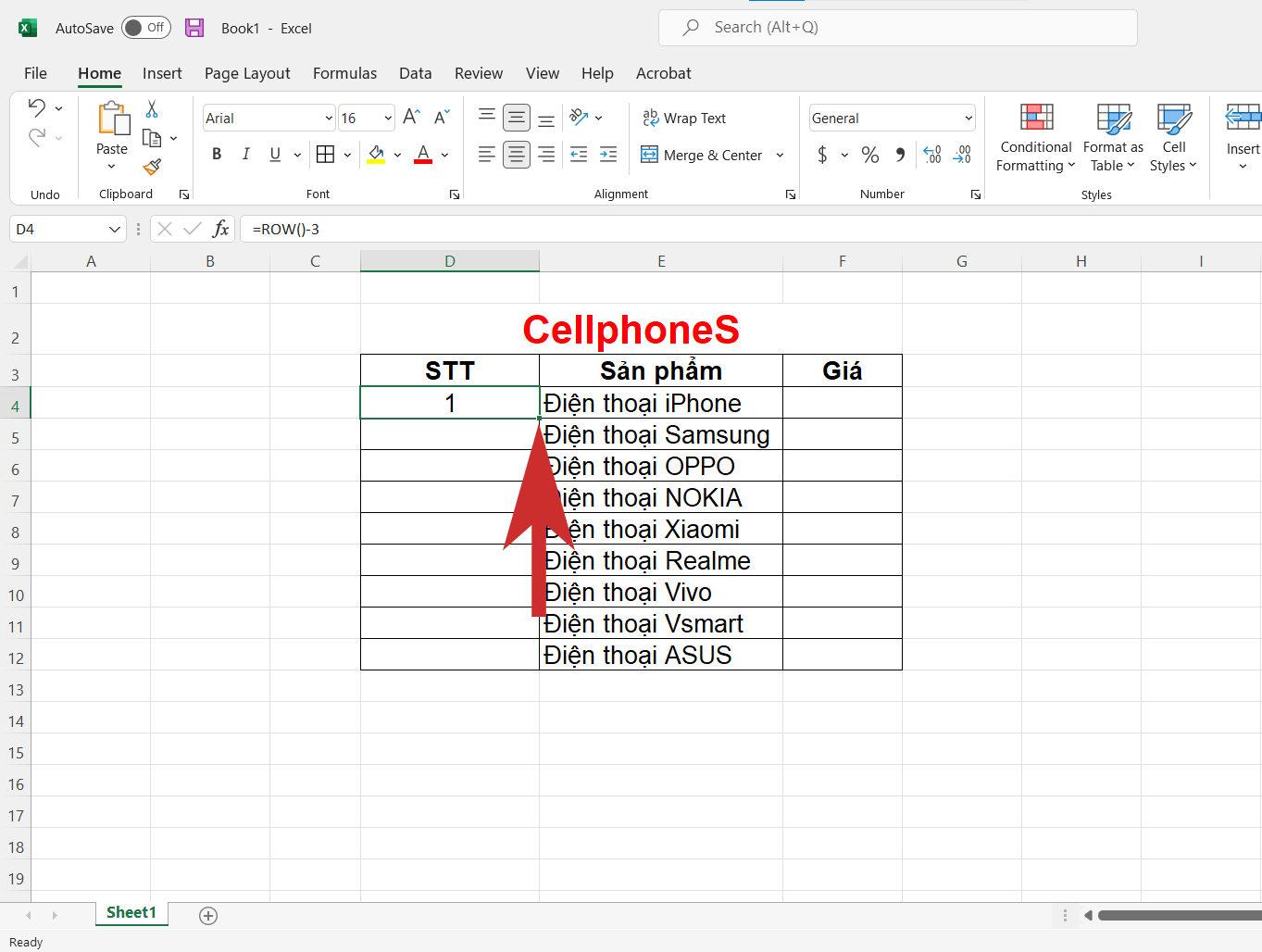Switch to the Insert tab
Viewport: 1262px width, 952px height.
[x=162, y=73]
